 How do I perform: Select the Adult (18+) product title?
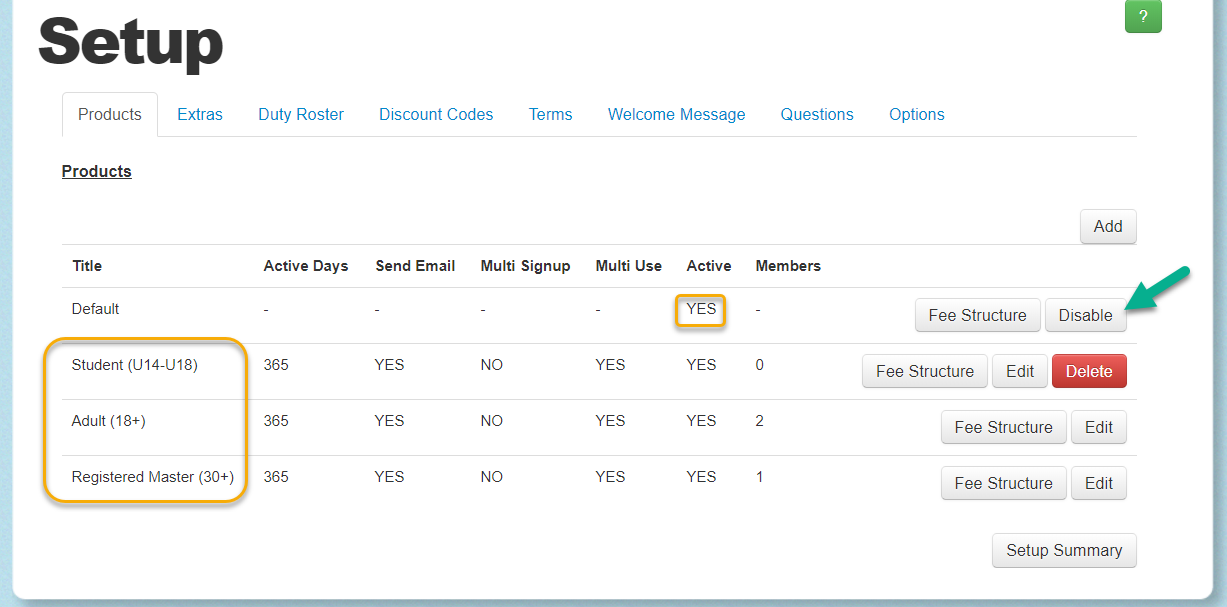pos(109,421)
